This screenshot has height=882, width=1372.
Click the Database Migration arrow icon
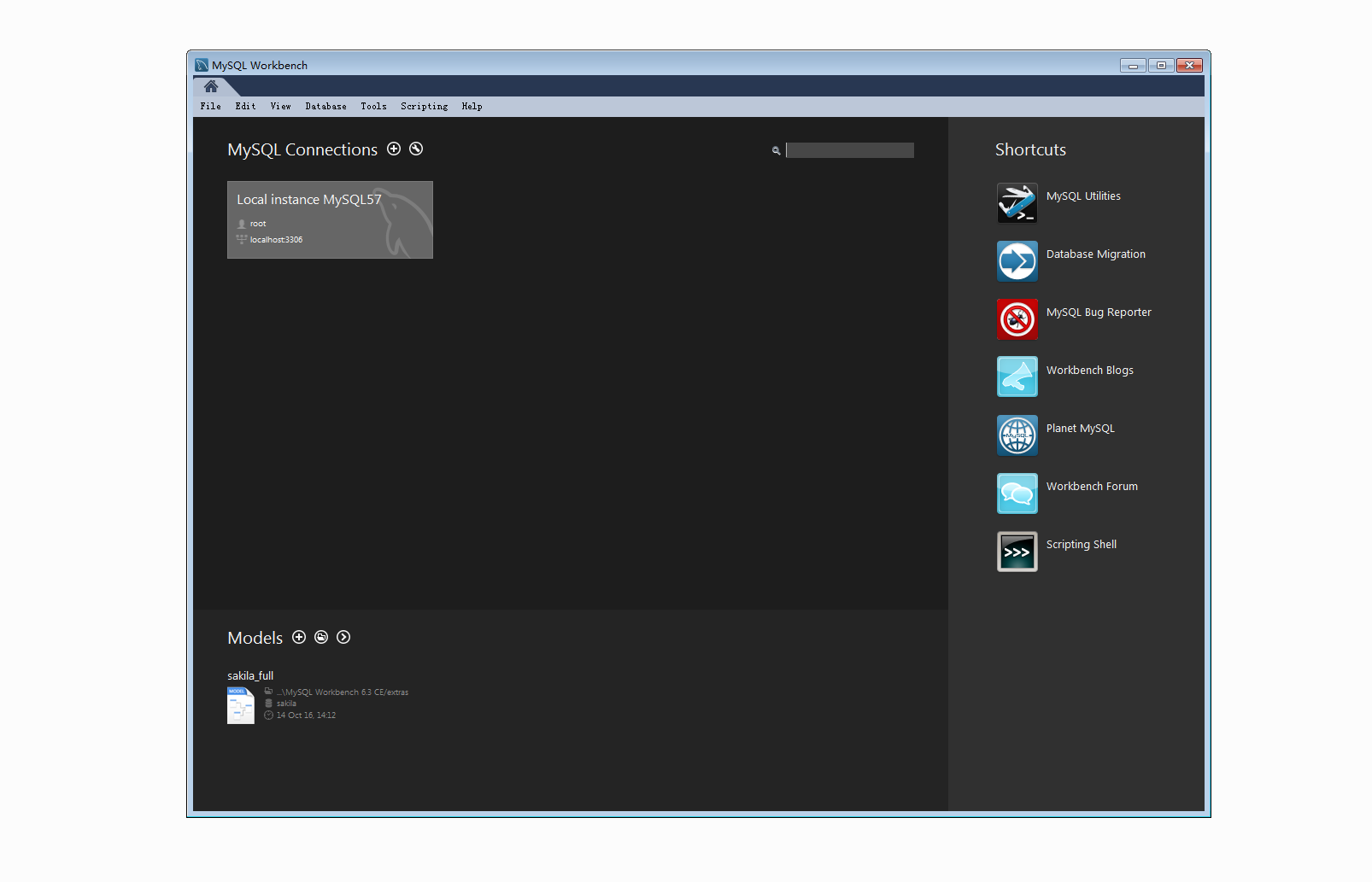point(1017,261)
